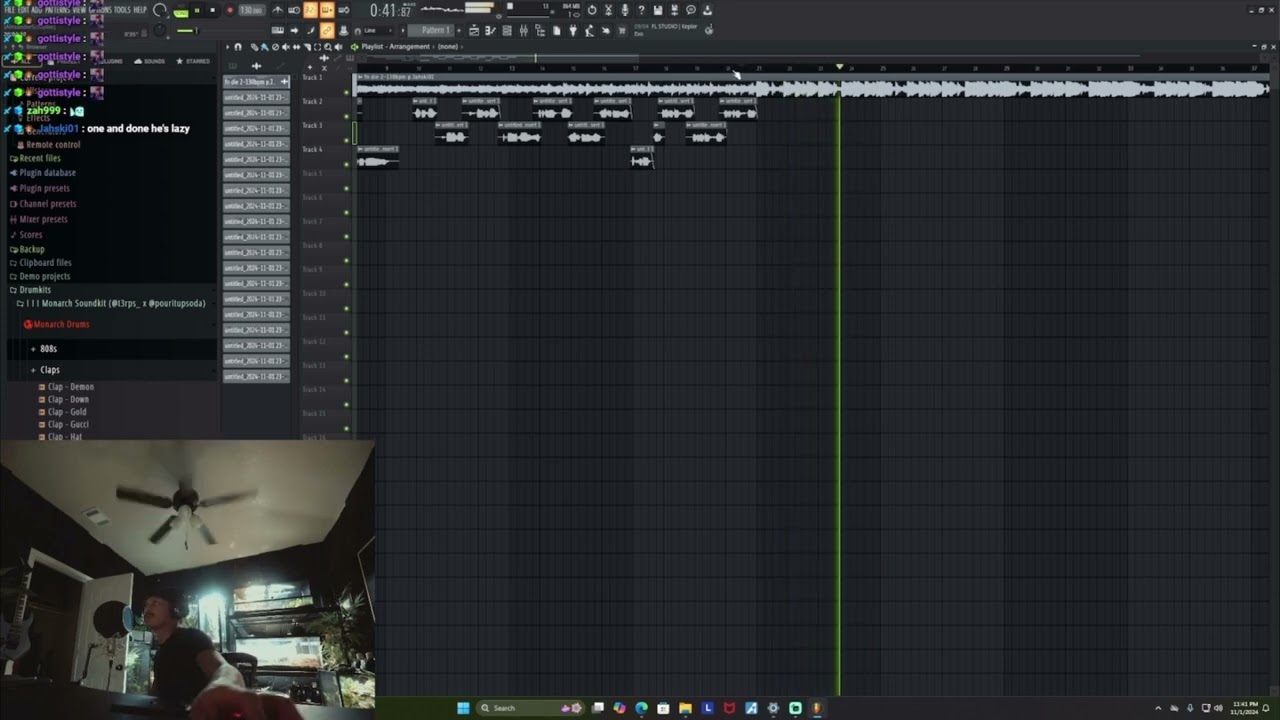This screenshot has height=720, width=1280.
Task: Open the Recent files browser folder
Action: click(35, 158)
